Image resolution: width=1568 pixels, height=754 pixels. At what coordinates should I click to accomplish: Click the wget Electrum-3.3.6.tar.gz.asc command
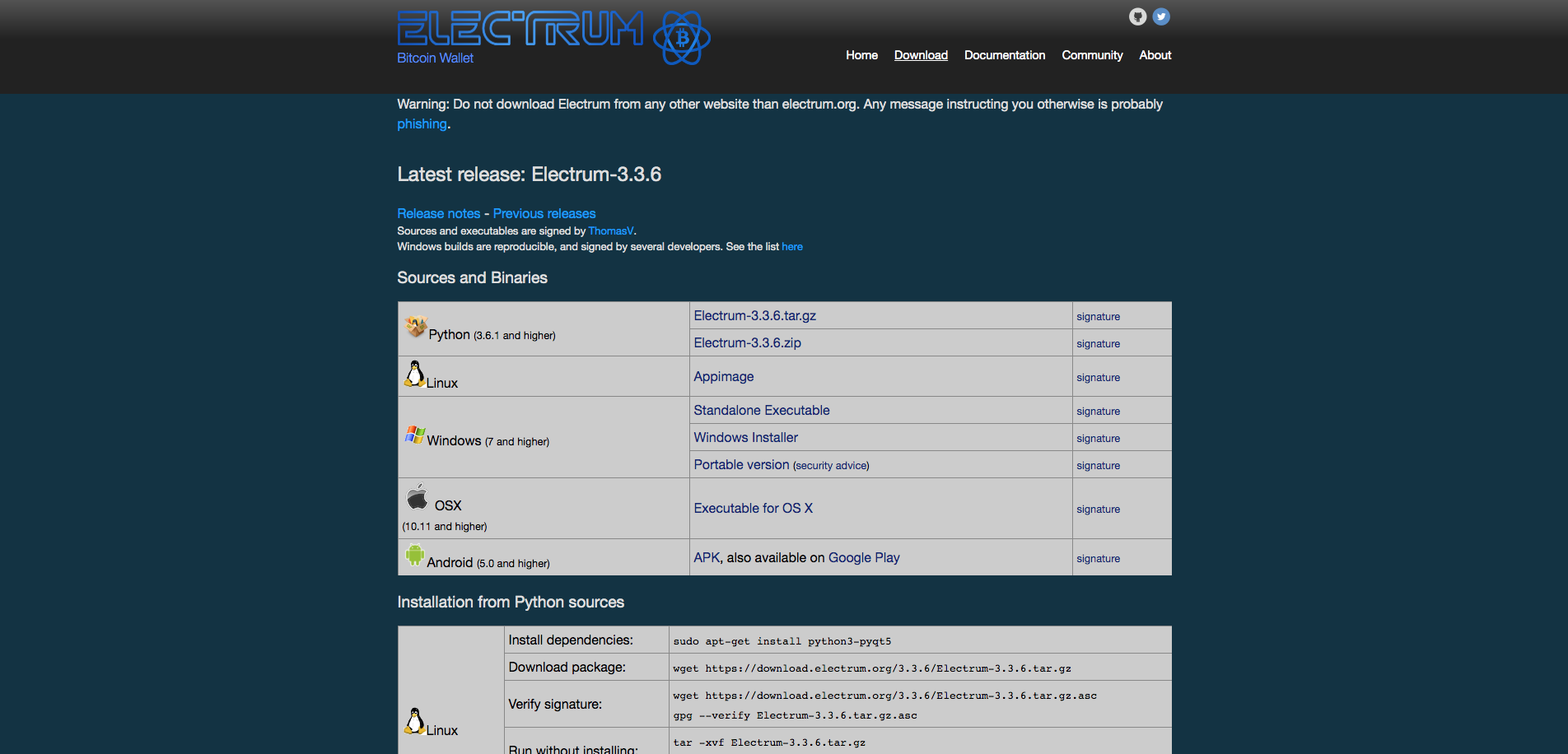tap(884, 696)
